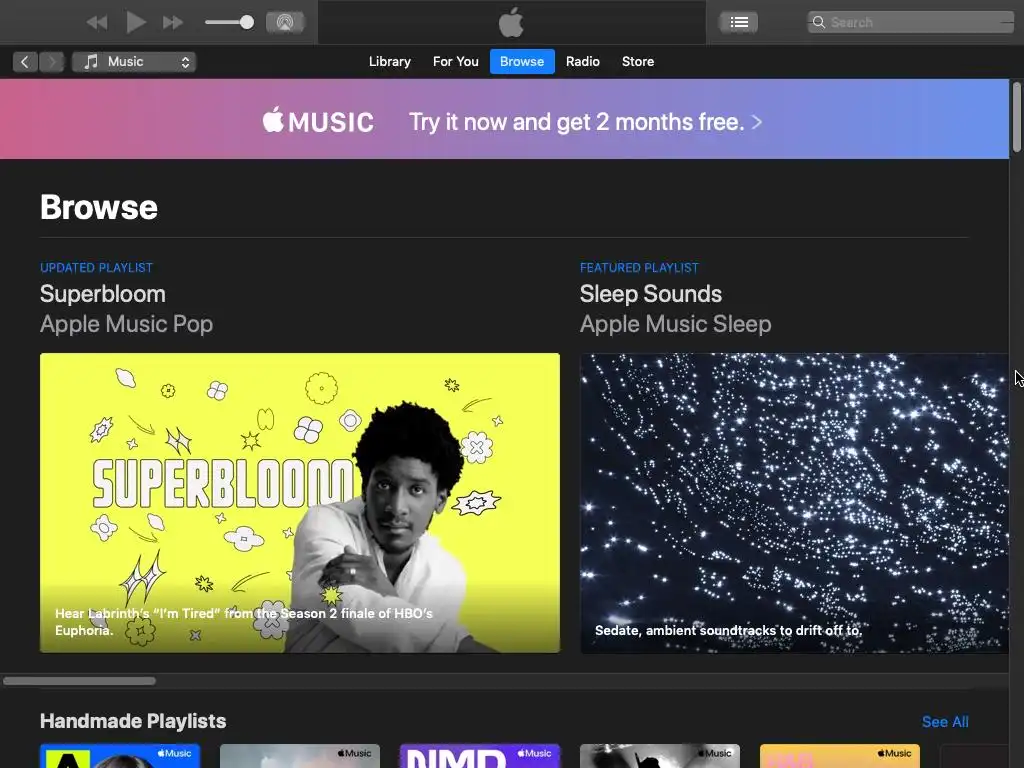
Task: Start playback with the play button
Action: pyautogui.click(x=135, y=22)
